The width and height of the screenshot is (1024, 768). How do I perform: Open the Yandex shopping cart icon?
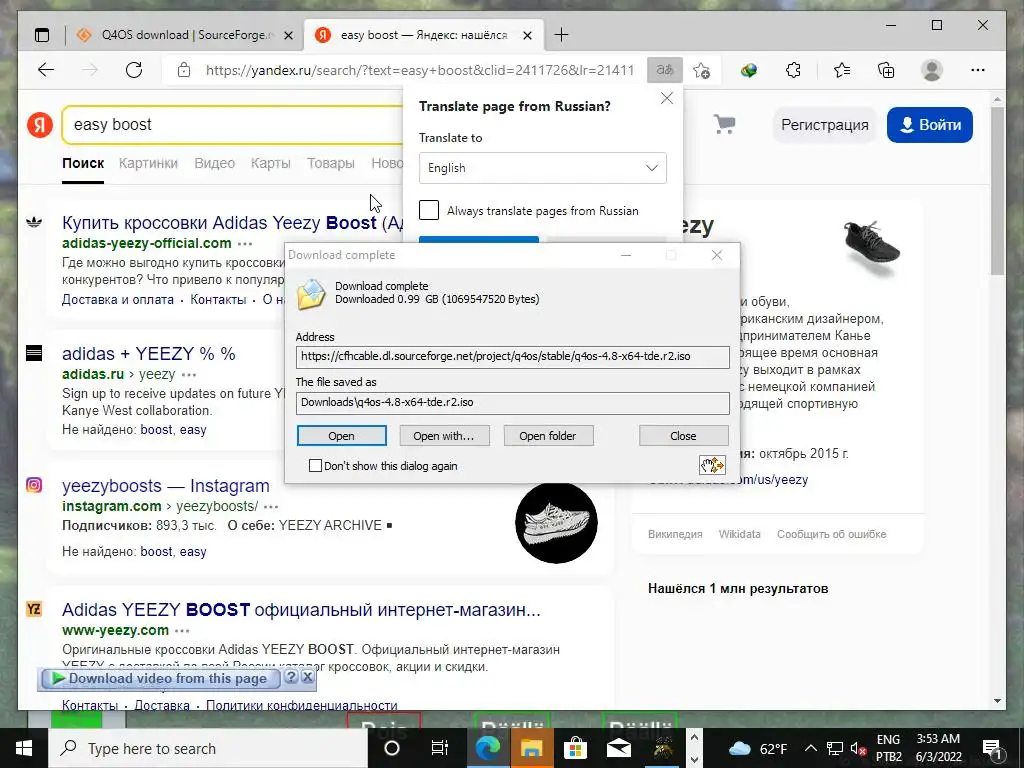(x=724, y=123)
